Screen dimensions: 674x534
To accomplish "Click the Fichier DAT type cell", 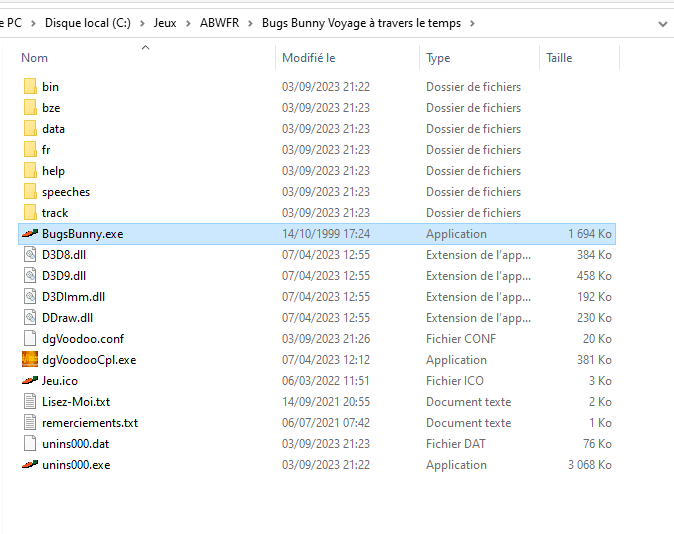I will pos(456,444).
